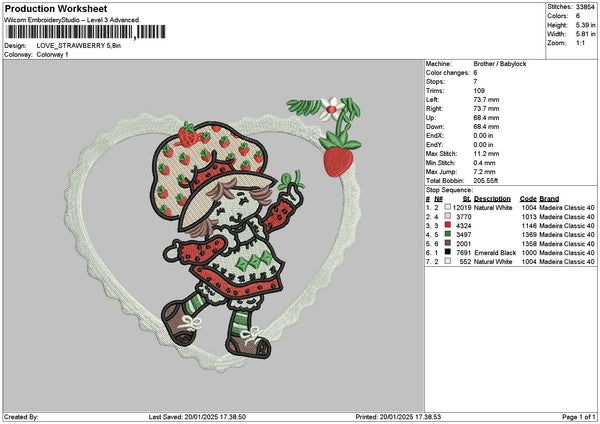Click machine value 'Brother / Babylock'
This screenshot has height=424, width=600.
click(x=500, y=64)
